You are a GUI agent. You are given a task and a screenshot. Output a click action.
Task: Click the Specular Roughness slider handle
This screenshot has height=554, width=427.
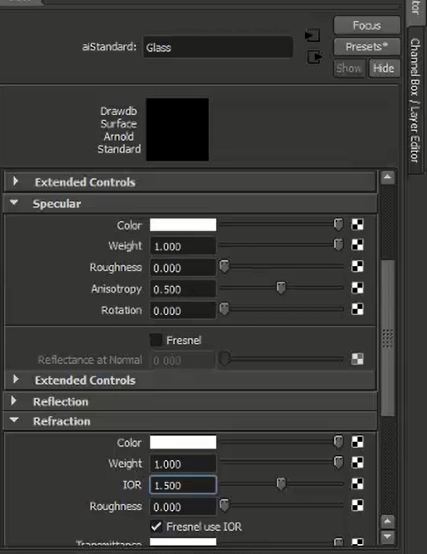224,266
